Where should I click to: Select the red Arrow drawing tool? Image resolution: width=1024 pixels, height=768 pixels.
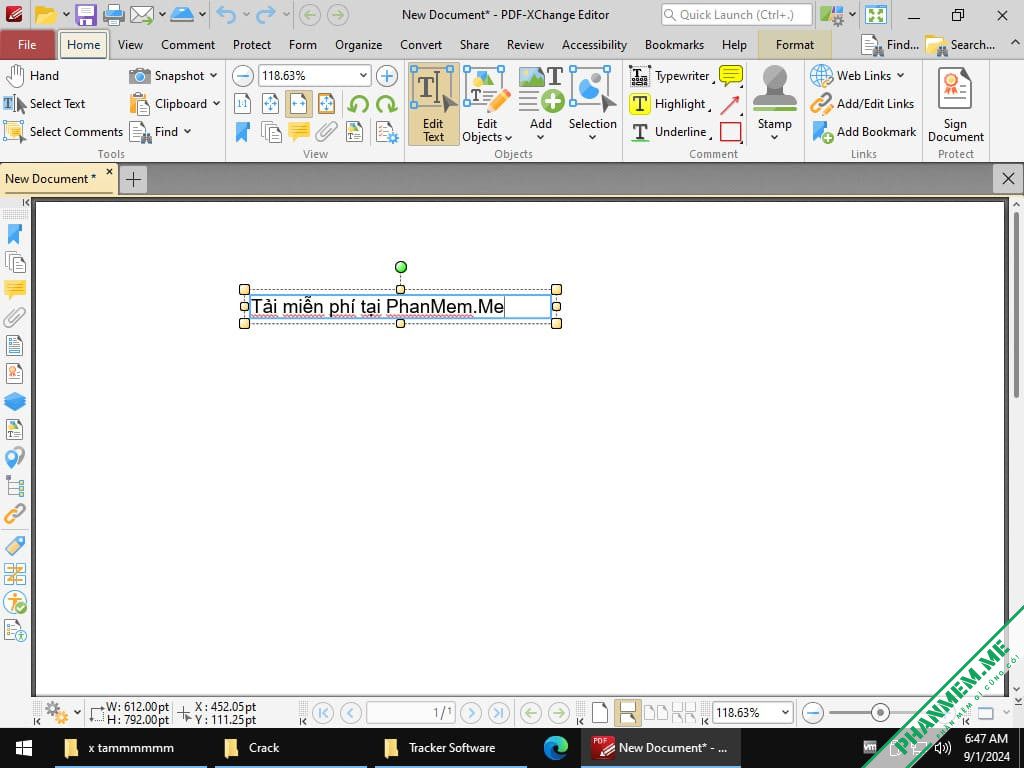click(731, 104)
